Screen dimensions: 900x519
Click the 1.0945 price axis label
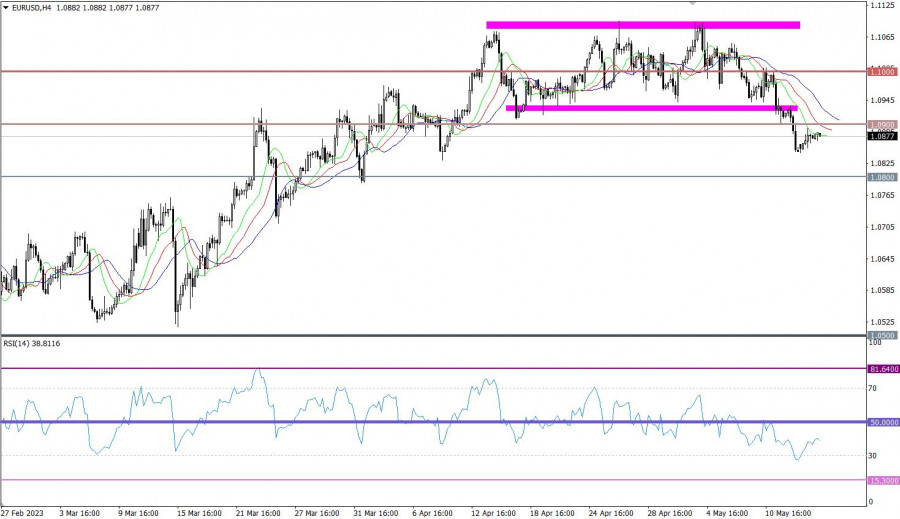click(x=882, y=100)
